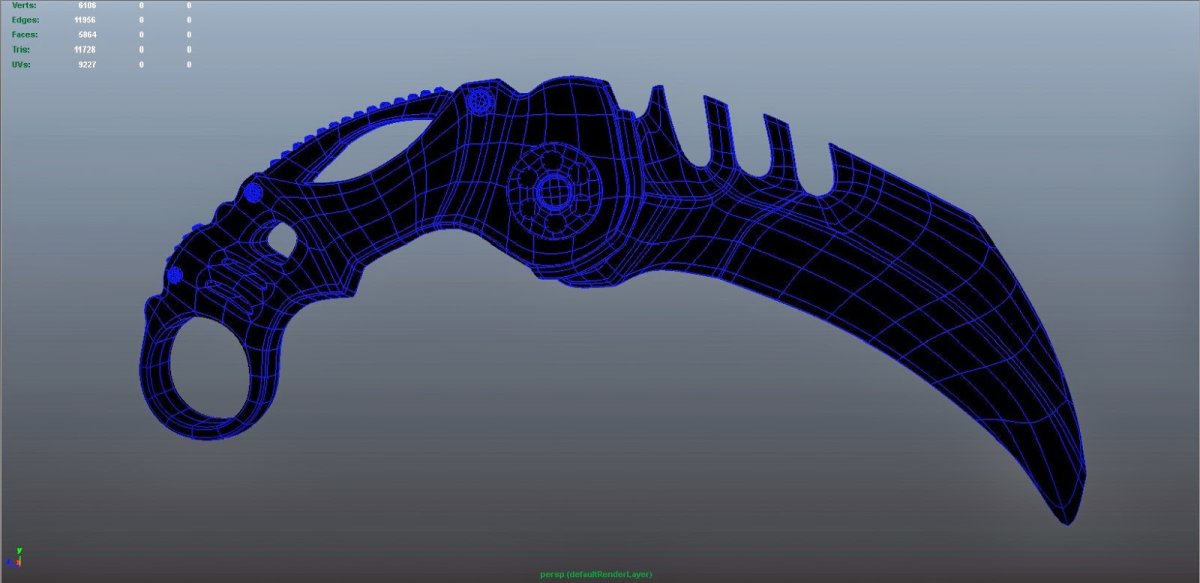Click the lowest screw above the finger ring

(x=176, y=275)
